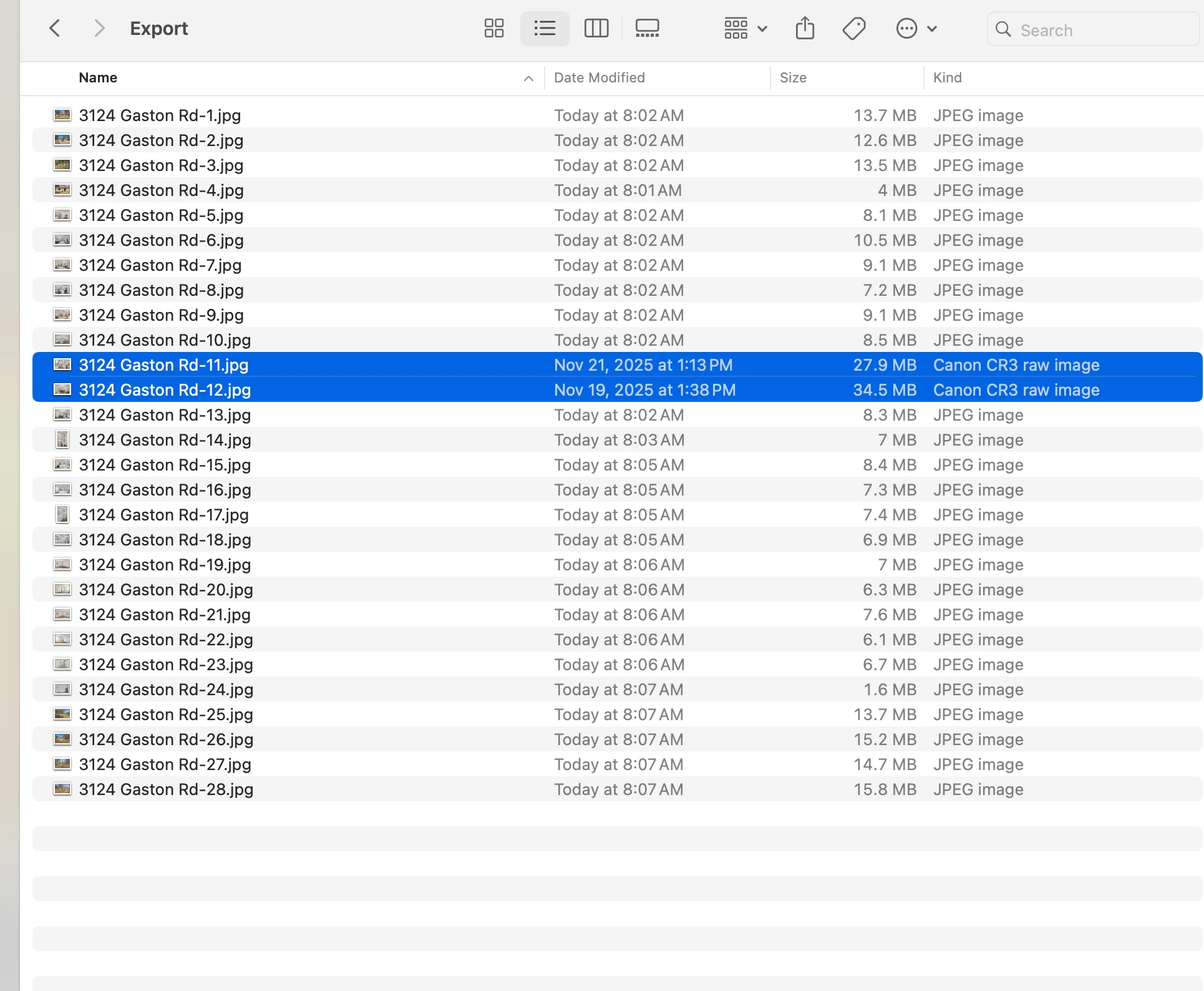Select file name 3124 Gaston Rd-16.jpg
Screen dimensions: 1204x991
(165, 490)
